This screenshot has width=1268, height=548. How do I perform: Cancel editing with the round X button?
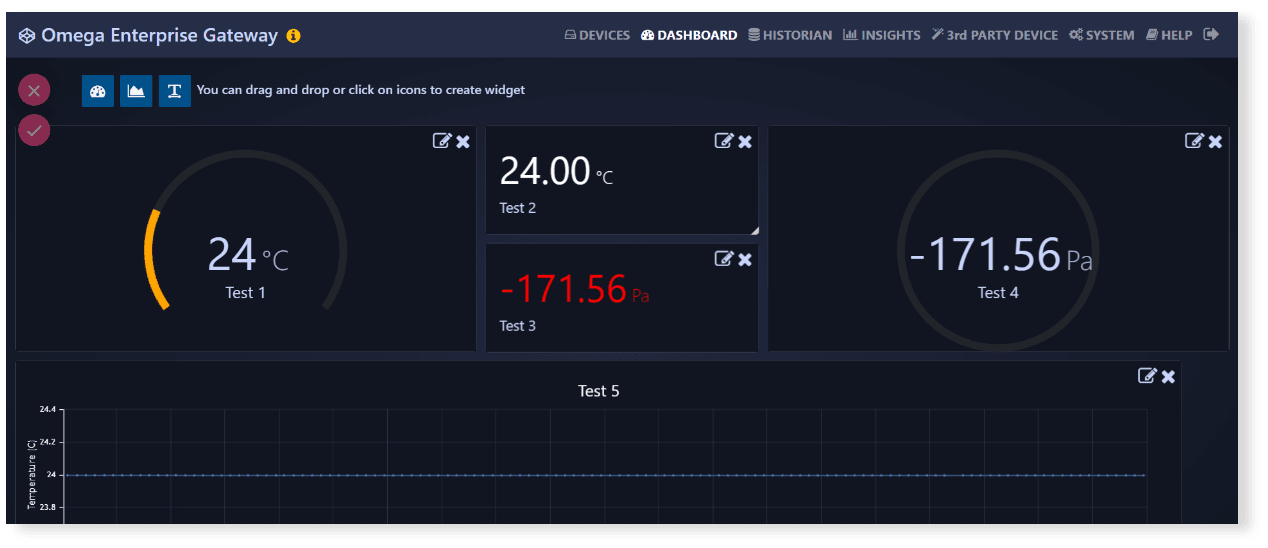click(34, 91)
